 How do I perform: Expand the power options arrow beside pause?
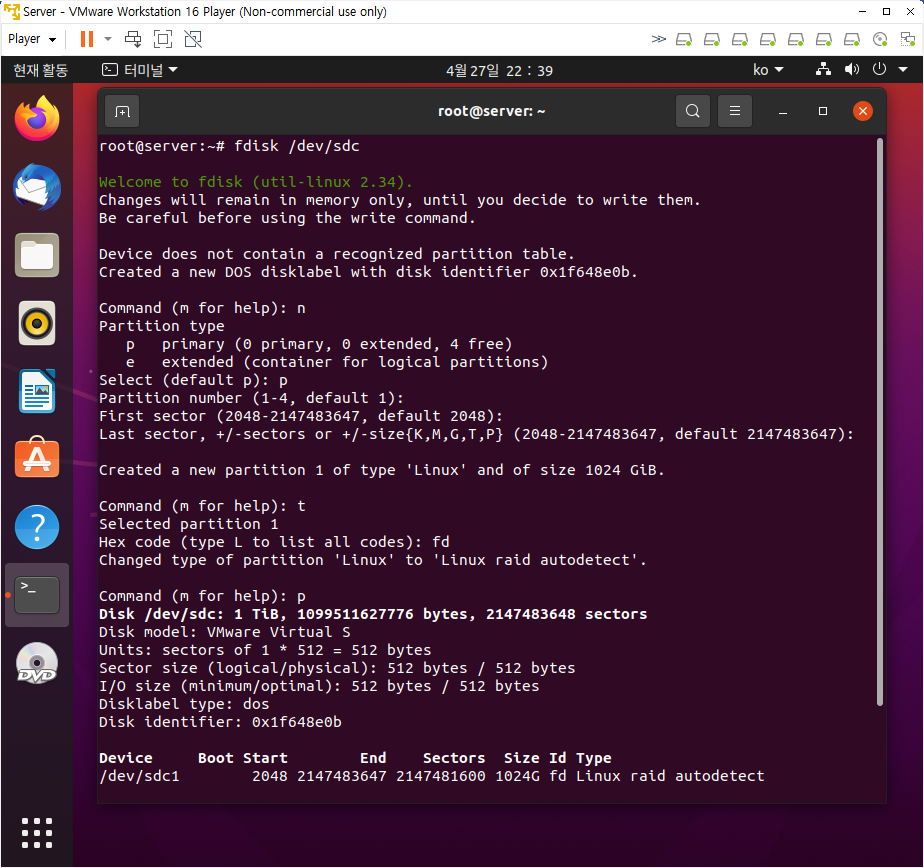(x=108, y=39)
